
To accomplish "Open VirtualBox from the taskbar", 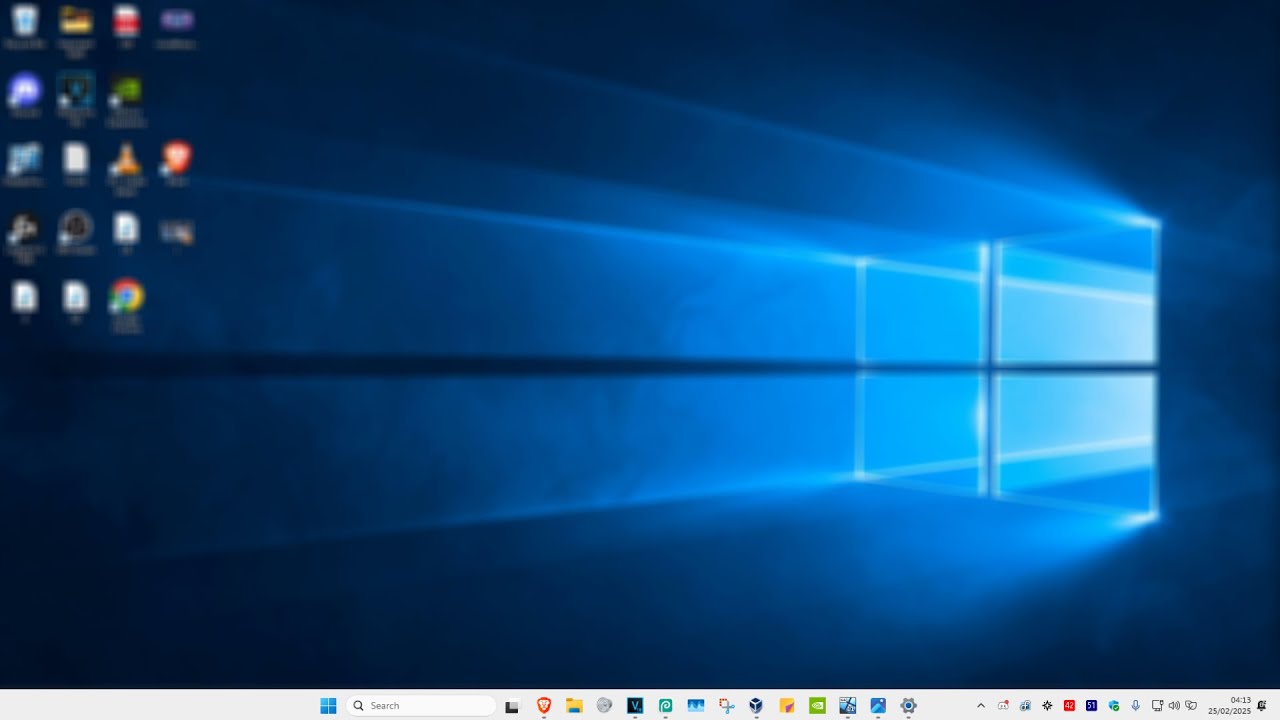I will [x=756, y=706].
